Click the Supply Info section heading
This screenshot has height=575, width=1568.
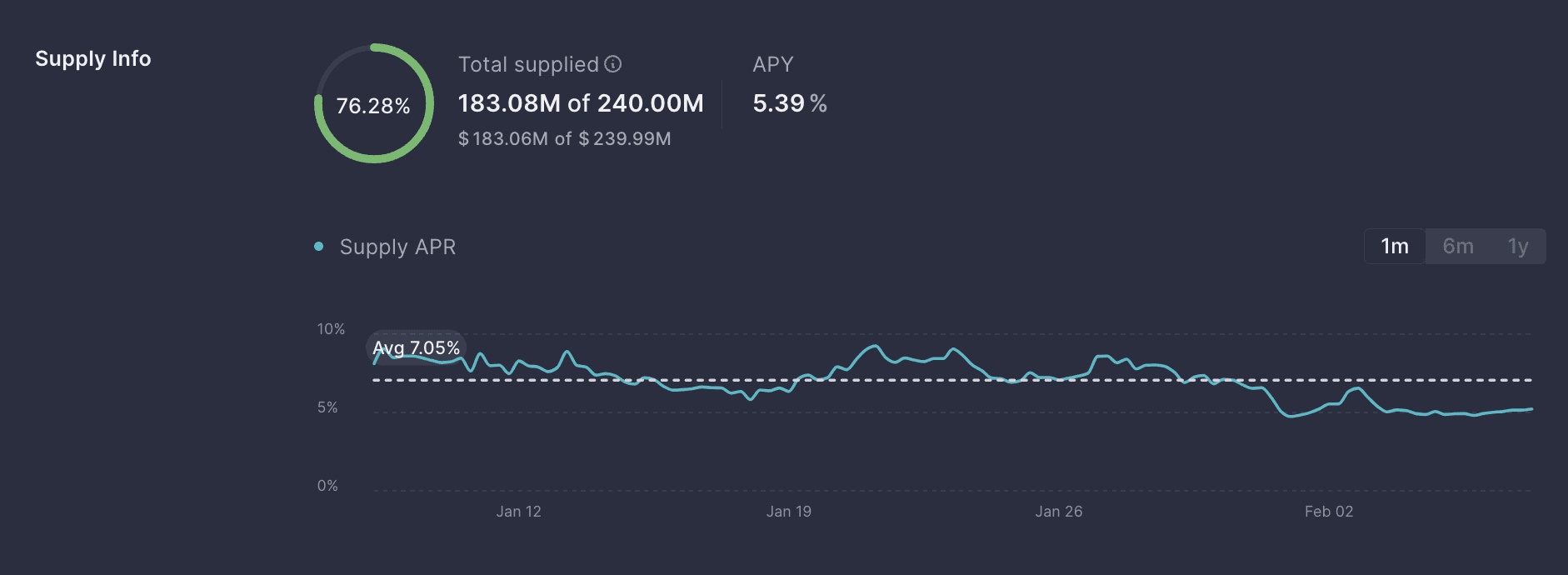(93, 59)
